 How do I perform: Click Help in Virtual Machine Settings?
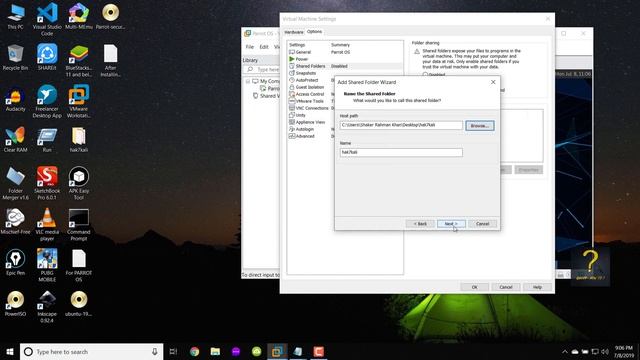(x=537, y=287)
